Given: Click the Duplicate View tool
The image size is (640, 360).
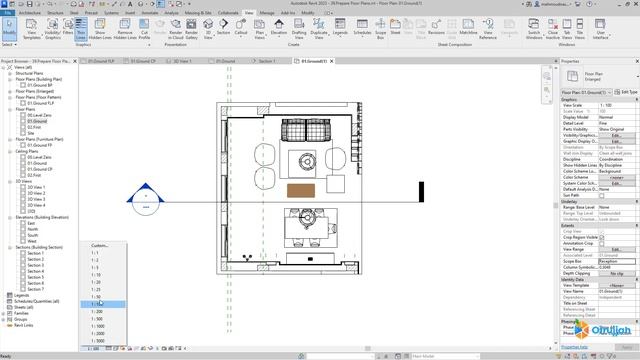Looking at the screenshot, I should tap(319, 29).
